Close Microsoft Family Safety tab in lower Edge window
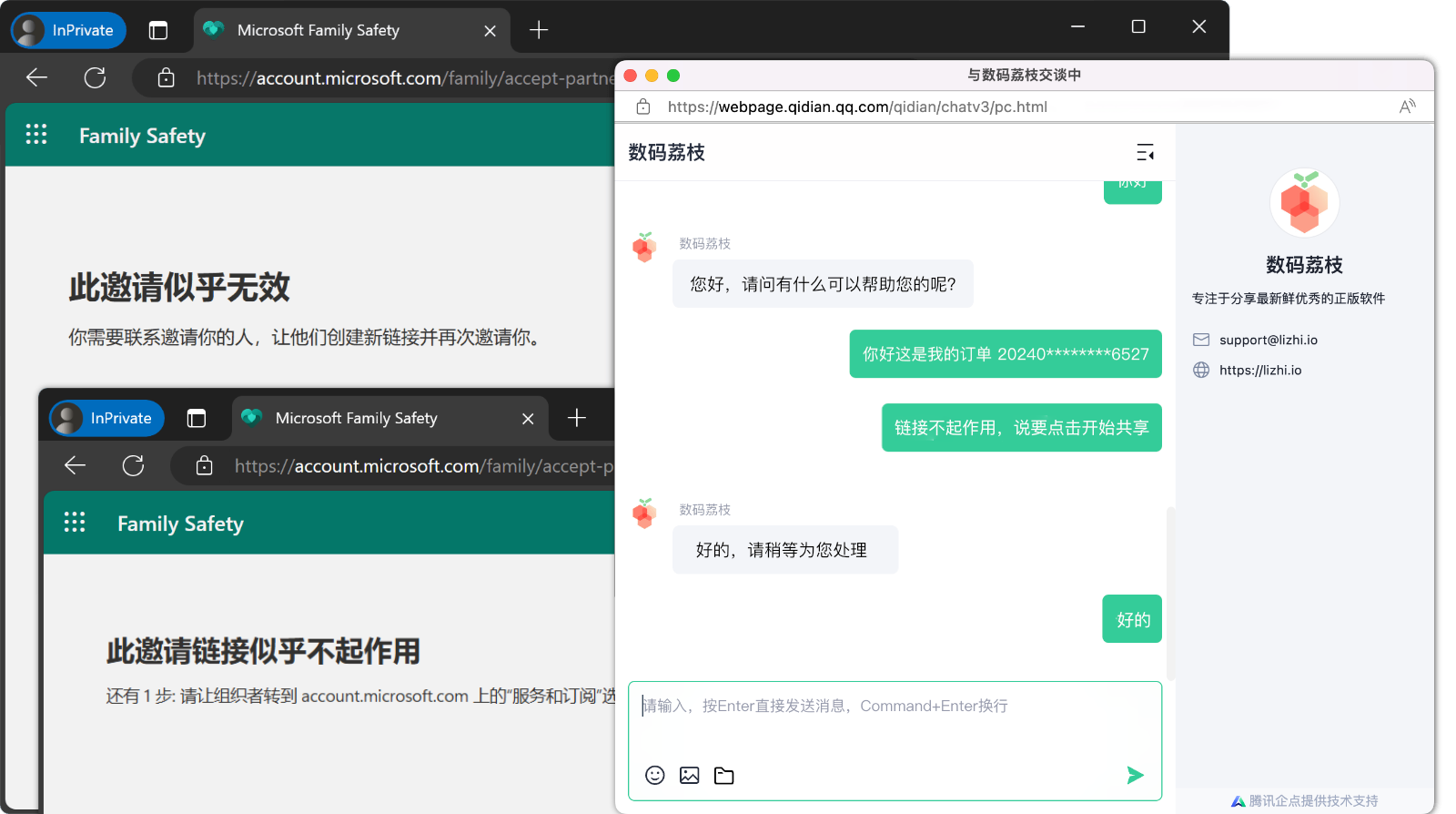This screenshot has width=1456, height=814. (528, 419)
